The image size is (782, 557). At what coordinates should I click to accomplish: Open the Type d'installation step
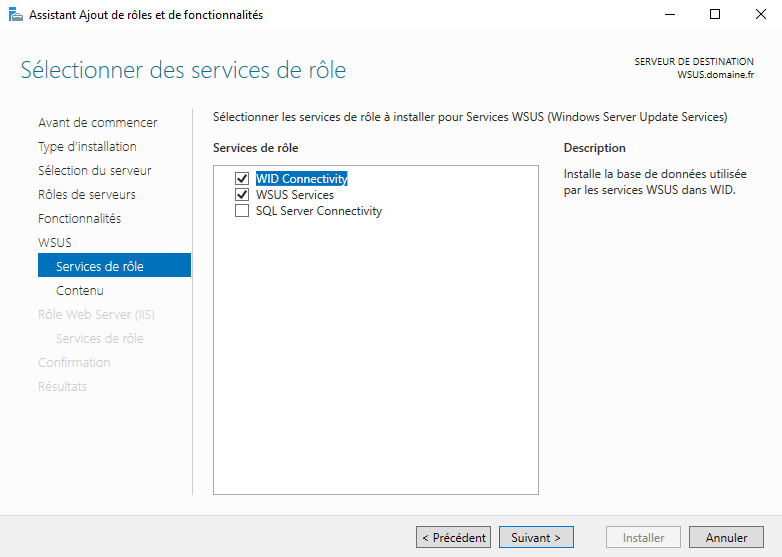click(x=87, y=147)
